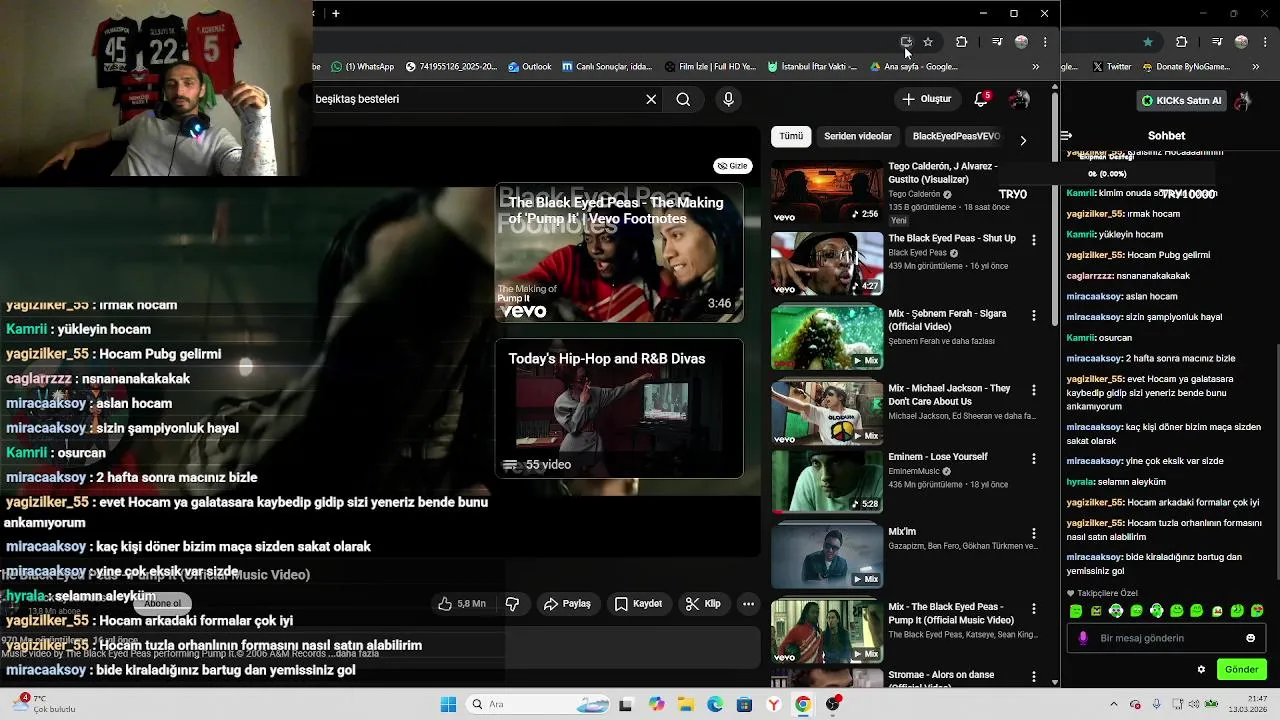Click the Oluştur create button
Screen dimensions: 1280x720
pos(927,99)
